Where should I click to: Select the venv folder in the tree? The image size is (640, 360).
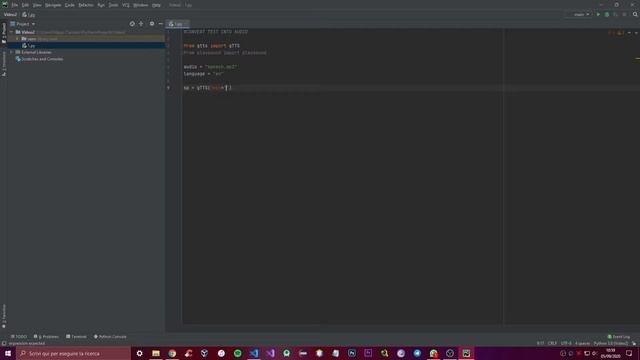31,39
